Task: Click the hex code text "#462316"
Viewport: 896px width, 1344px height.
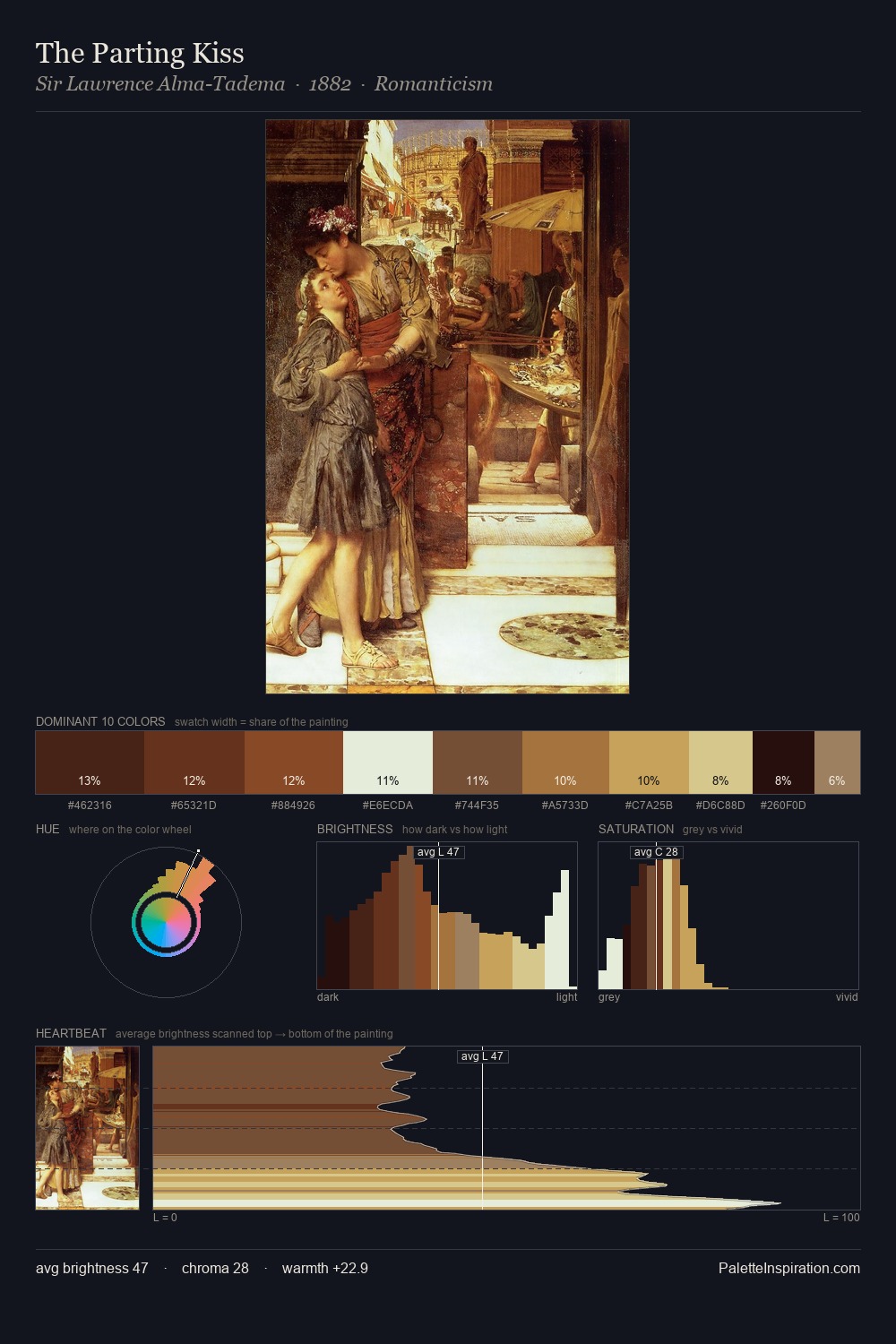Action: coord(90,806)
